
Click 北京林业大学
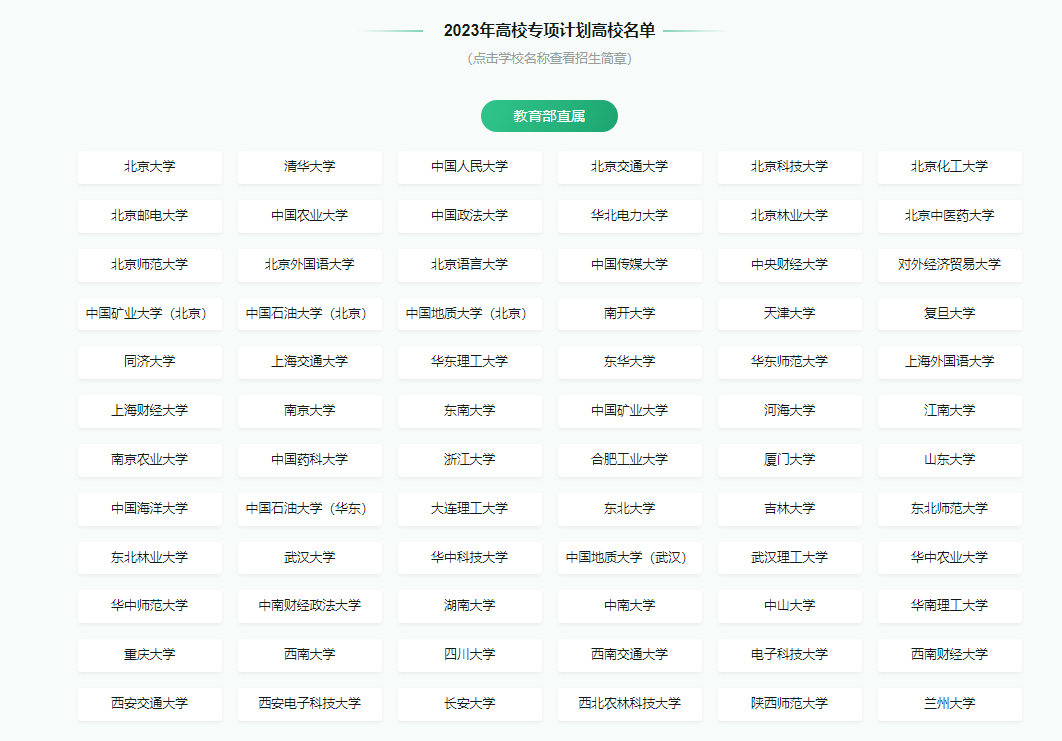(x=790, y=215)
